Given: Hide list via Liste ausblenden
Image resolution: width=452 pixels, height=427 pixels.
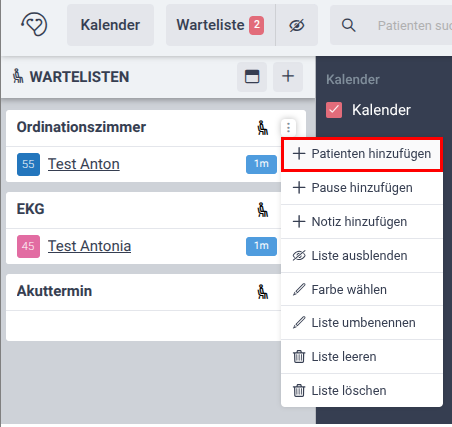Looking at the screenshot, I should pos(362,256).
